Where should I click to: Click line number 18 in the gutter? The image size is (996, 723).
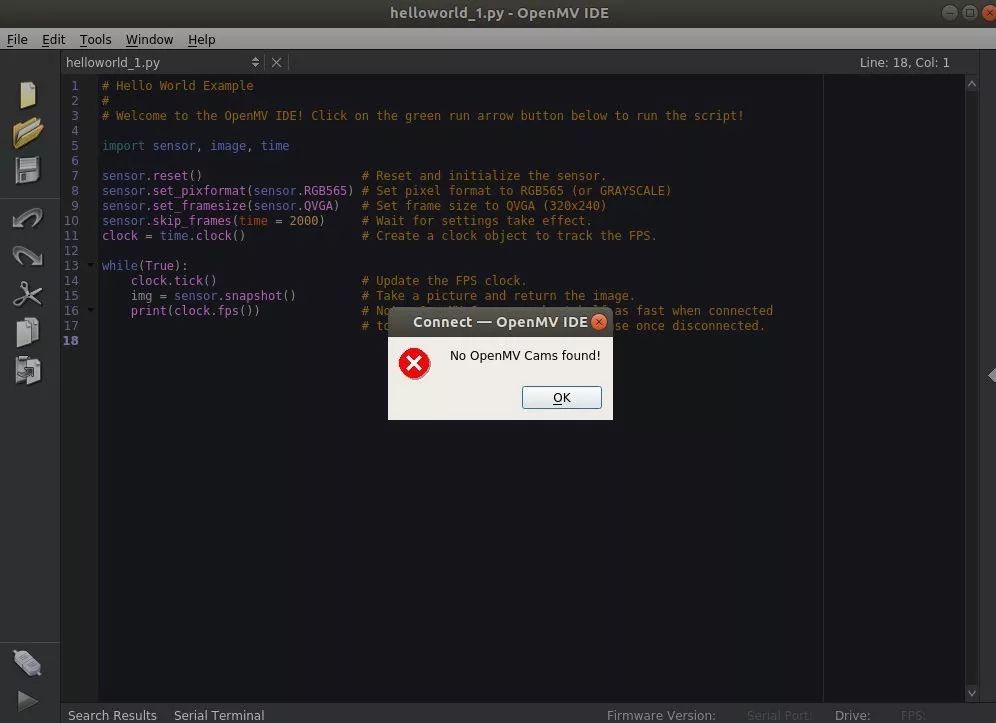(x=71, y=341)
